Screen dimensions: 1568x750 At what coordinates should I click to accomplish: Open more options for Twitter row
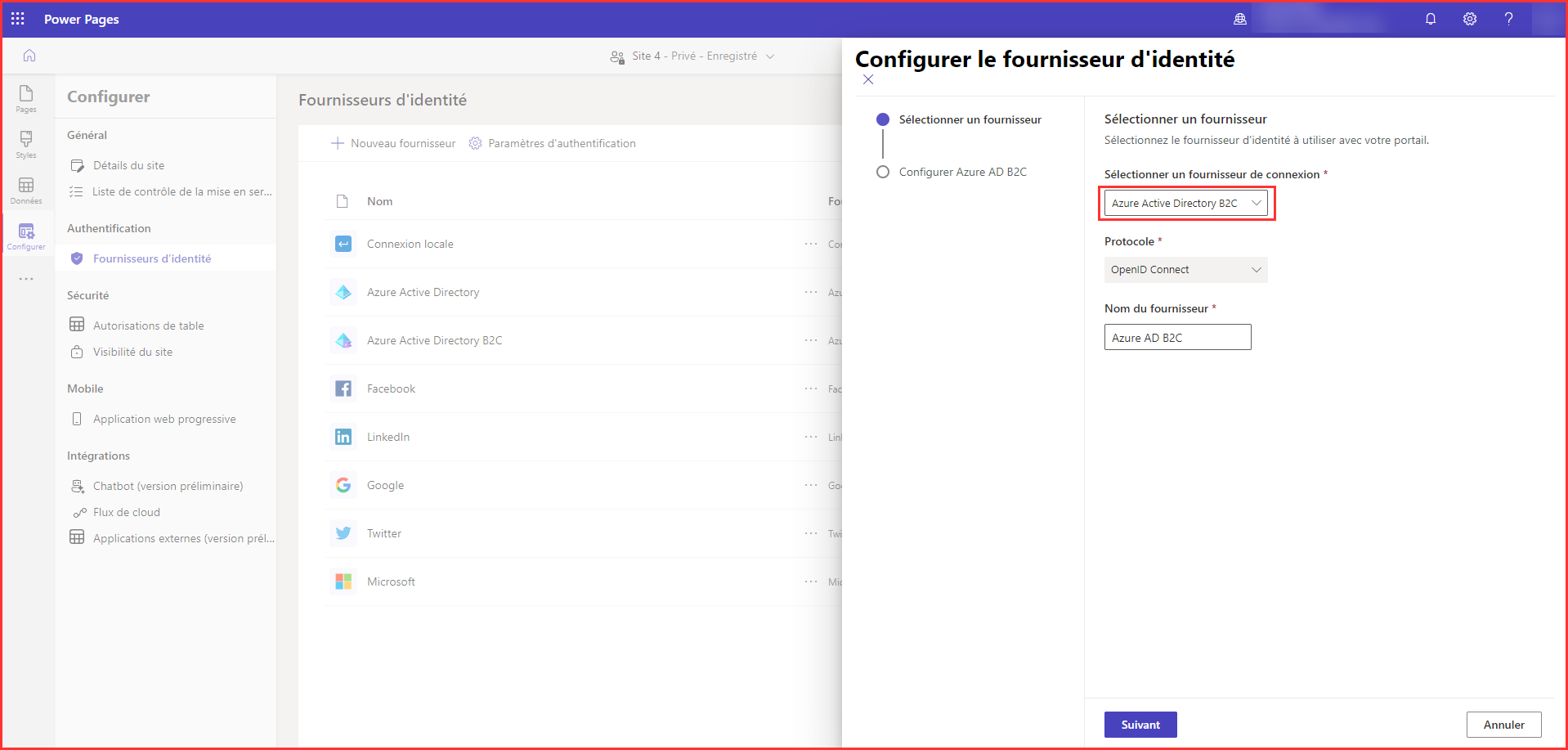811,533
